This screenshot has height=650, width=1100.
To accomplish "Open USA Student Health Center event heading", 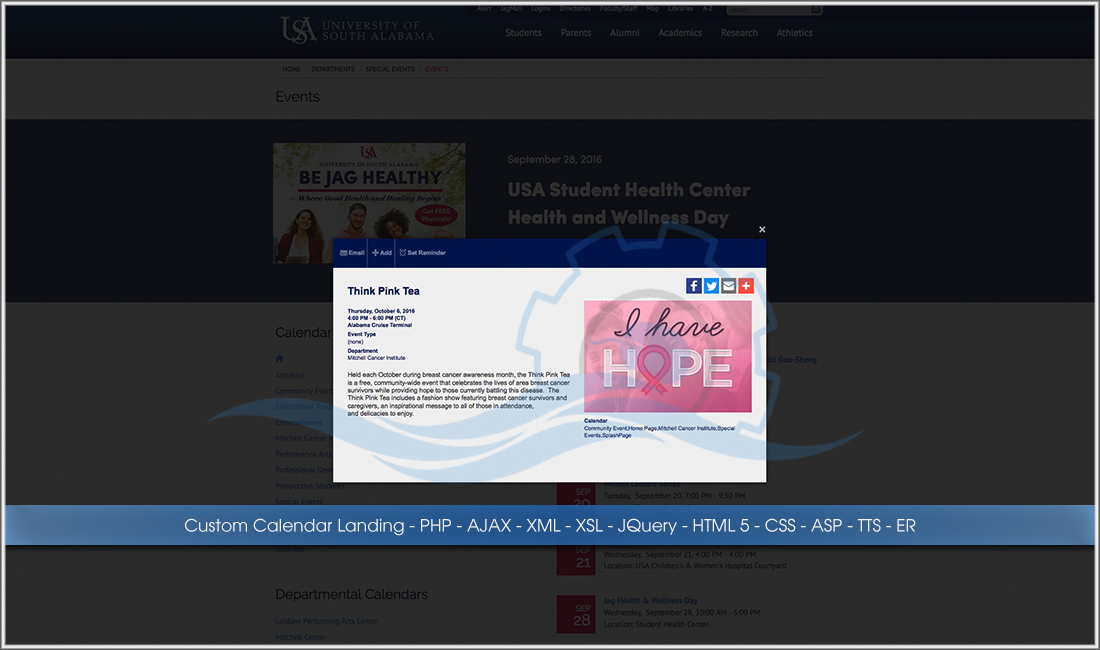I will point(629,203).
